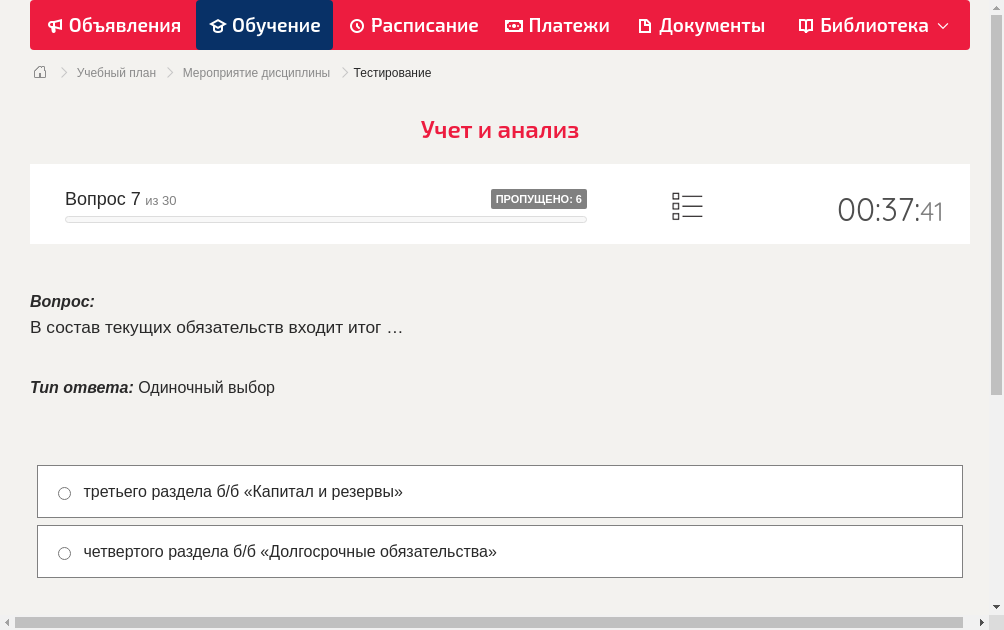Open the question navigator list icon
1004x630 pixels.
pyautogui.click(x=687, y=205)
